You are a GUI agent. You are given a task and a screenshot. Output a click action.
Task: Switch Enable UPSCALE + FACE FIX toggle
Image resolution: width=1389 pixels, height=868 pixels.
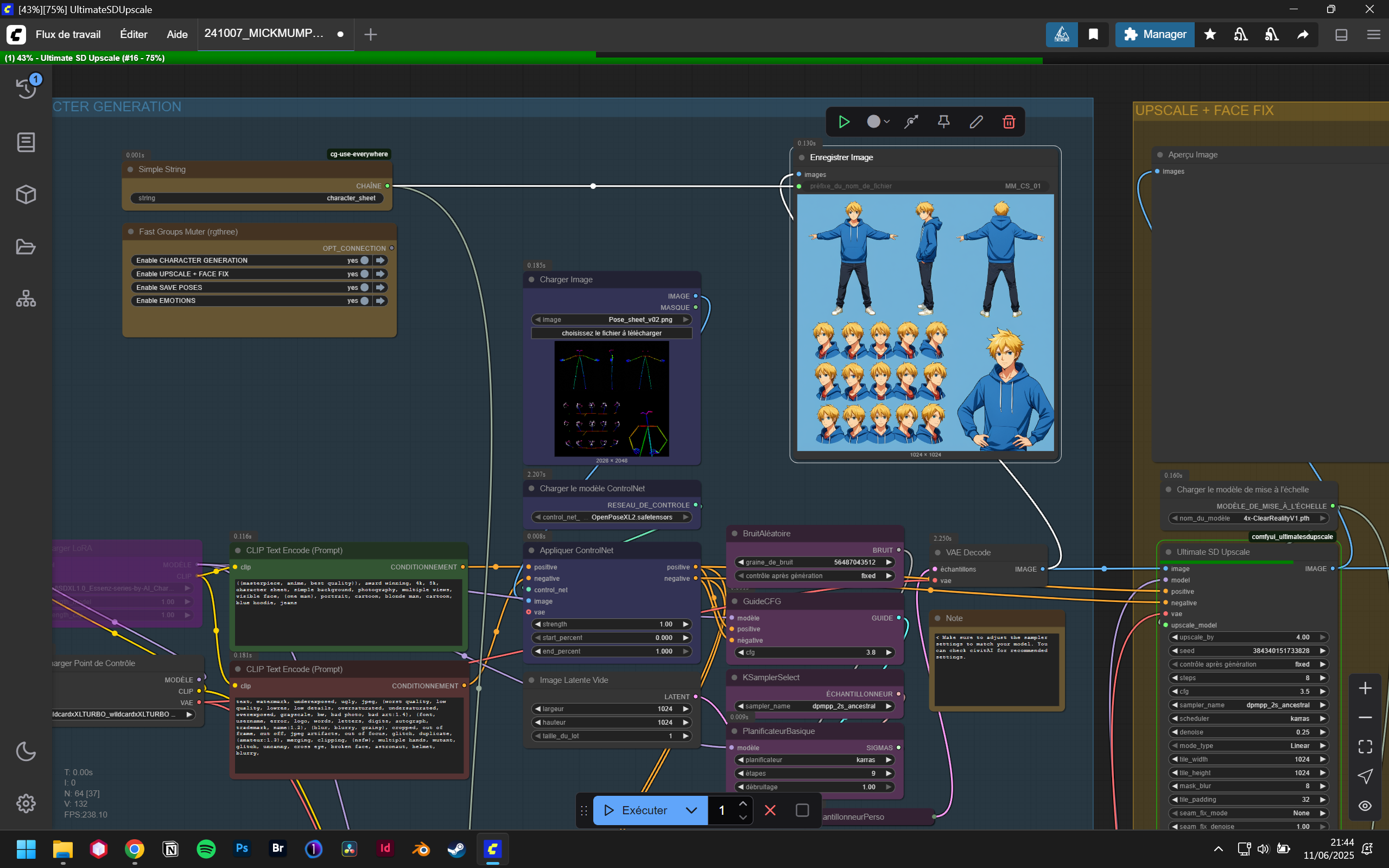[365, 274]
